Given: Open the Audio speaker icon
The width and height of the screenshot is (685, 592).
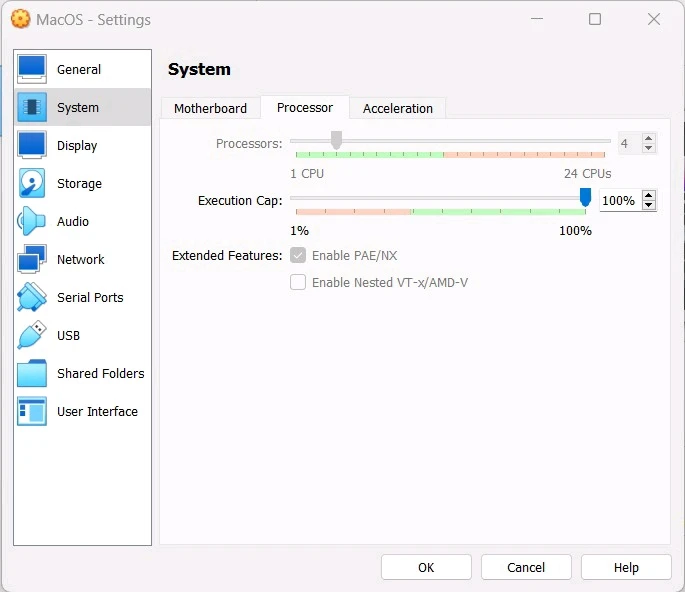Looking at the screenshot, I should coord(31,221).
